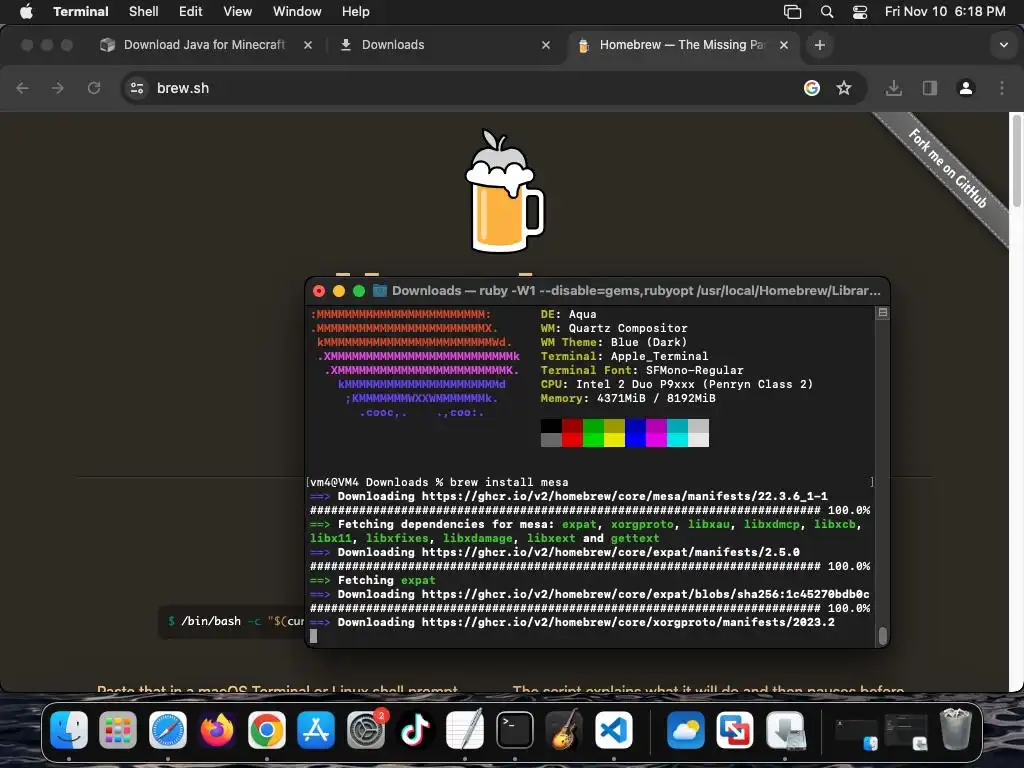Screen dimensions: 1024x768
Task: Open Google Chrome dock icon
Action: point(266,729)
